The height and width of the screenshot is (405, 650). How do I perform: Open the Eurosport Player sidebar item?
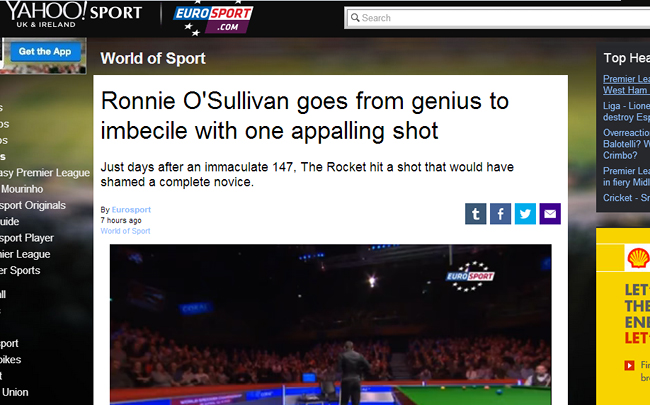(27, 238)
